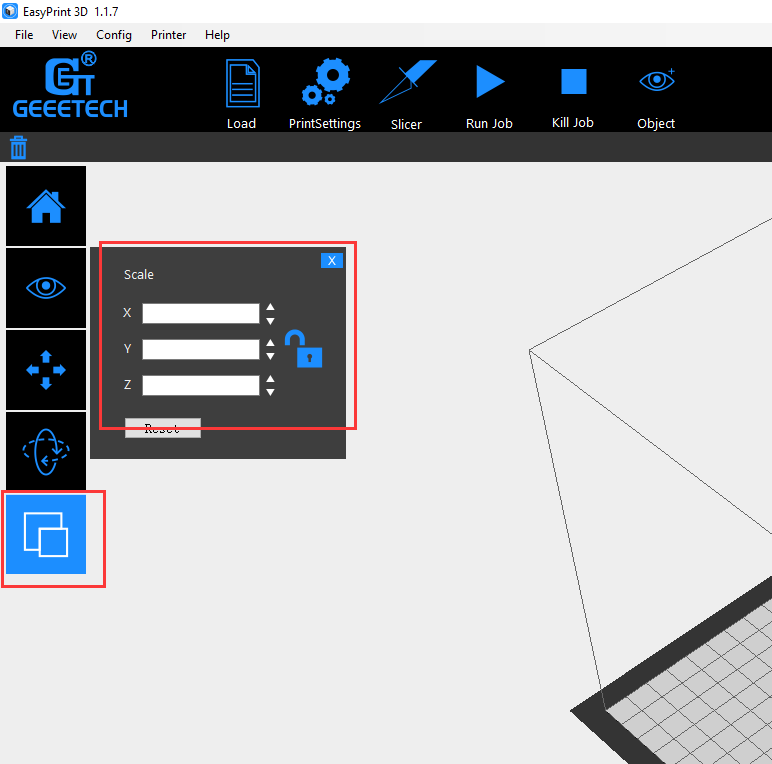Launch the Slicer tool
This screenshot has height=764, width=772.
click(x=407, y=84)
